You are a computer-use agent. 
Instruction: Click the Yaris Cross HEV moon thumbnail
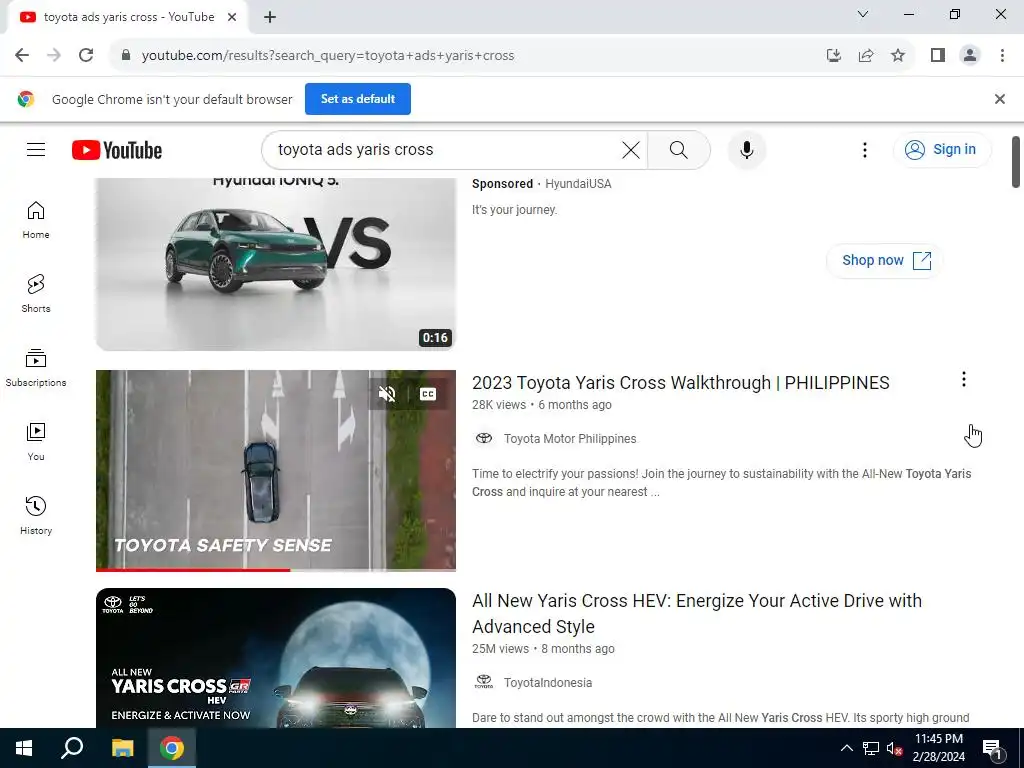[x=276, y=658]
